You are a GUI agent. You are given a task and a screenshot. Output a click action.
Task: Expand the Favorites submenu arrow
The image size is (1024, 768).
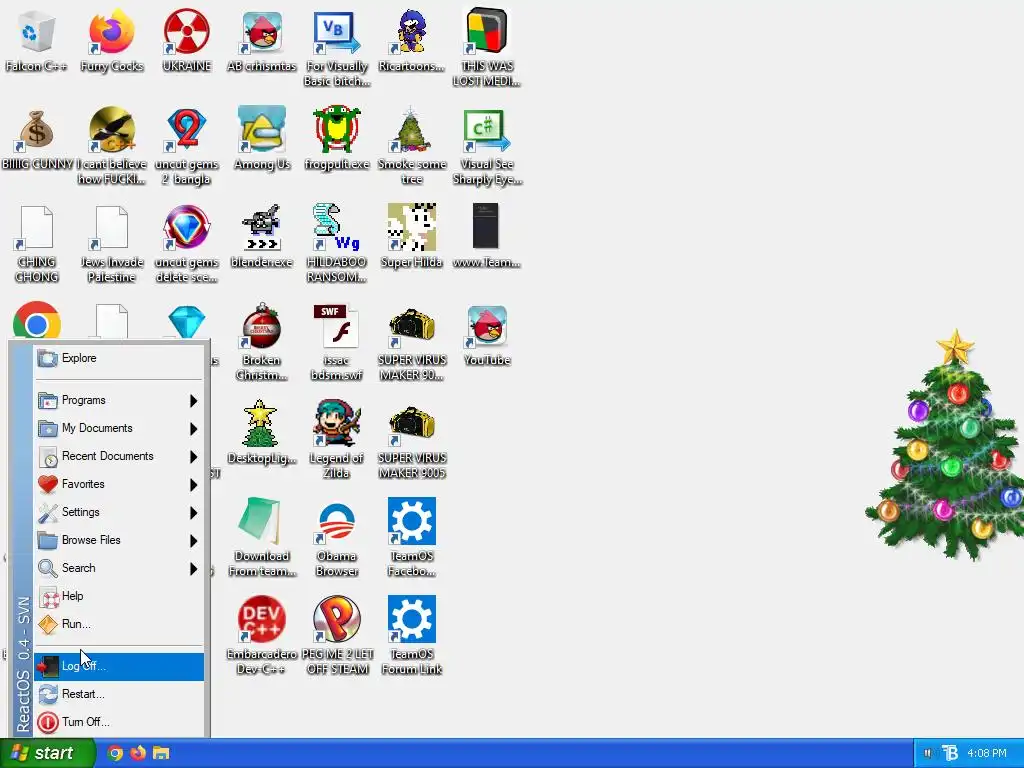(193, 485)
